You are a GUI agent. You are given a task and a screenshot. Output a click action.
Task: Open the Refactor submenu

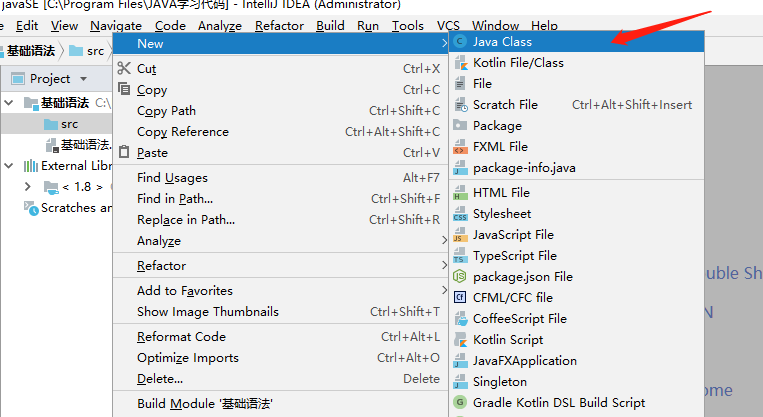coord(161,266)
